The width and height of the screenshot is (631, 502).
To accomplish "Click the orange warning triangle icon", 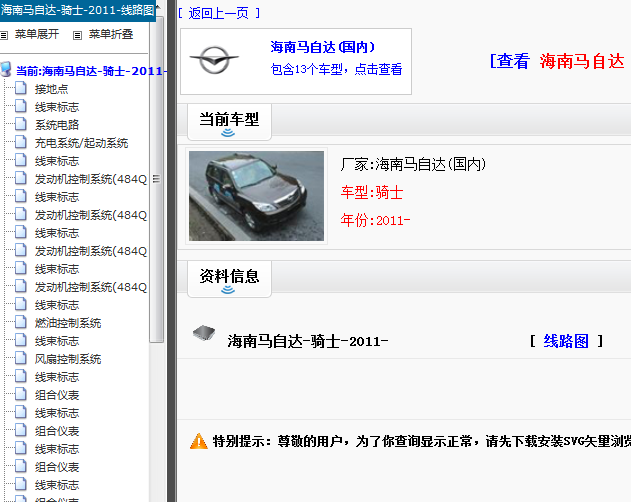I will coord(199,441).
